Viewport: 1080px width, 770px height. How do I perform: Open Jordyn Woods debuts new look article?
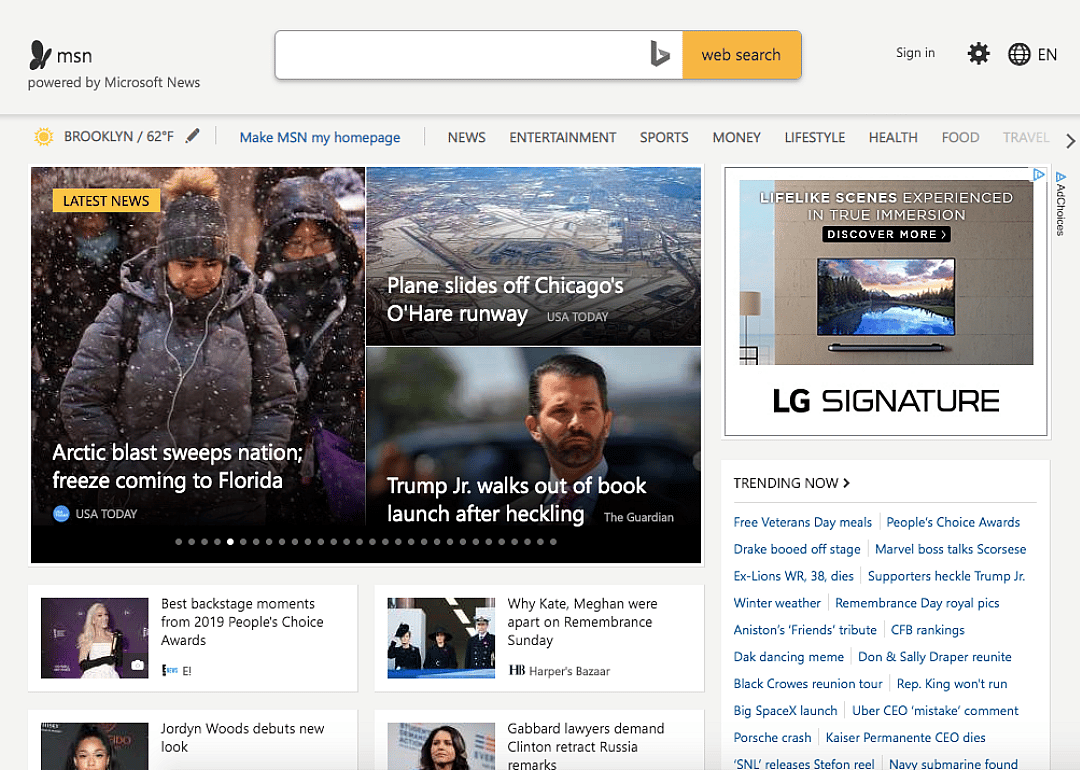[x=242, y=738]
